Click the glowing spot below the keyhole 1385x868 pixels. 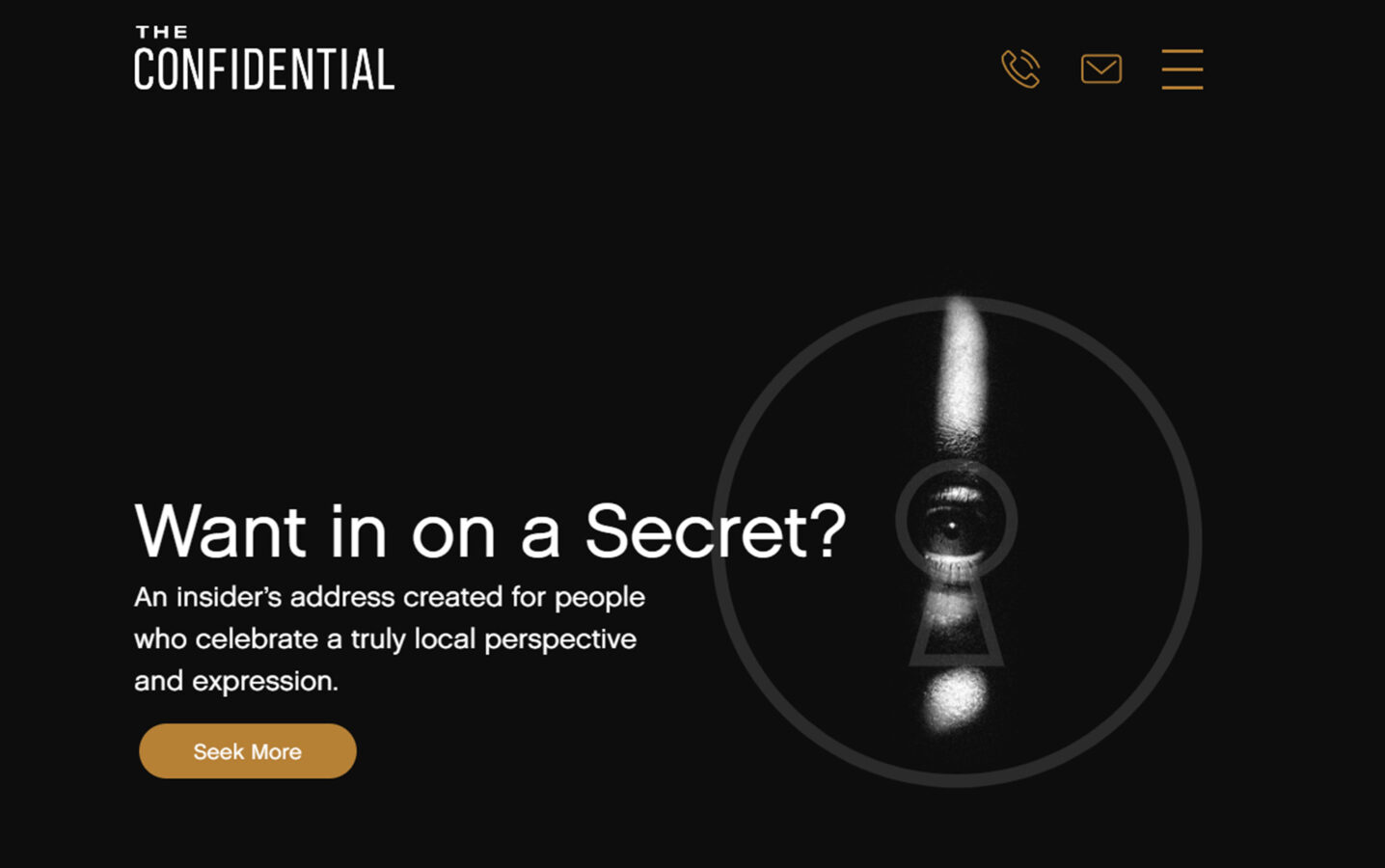957,698
